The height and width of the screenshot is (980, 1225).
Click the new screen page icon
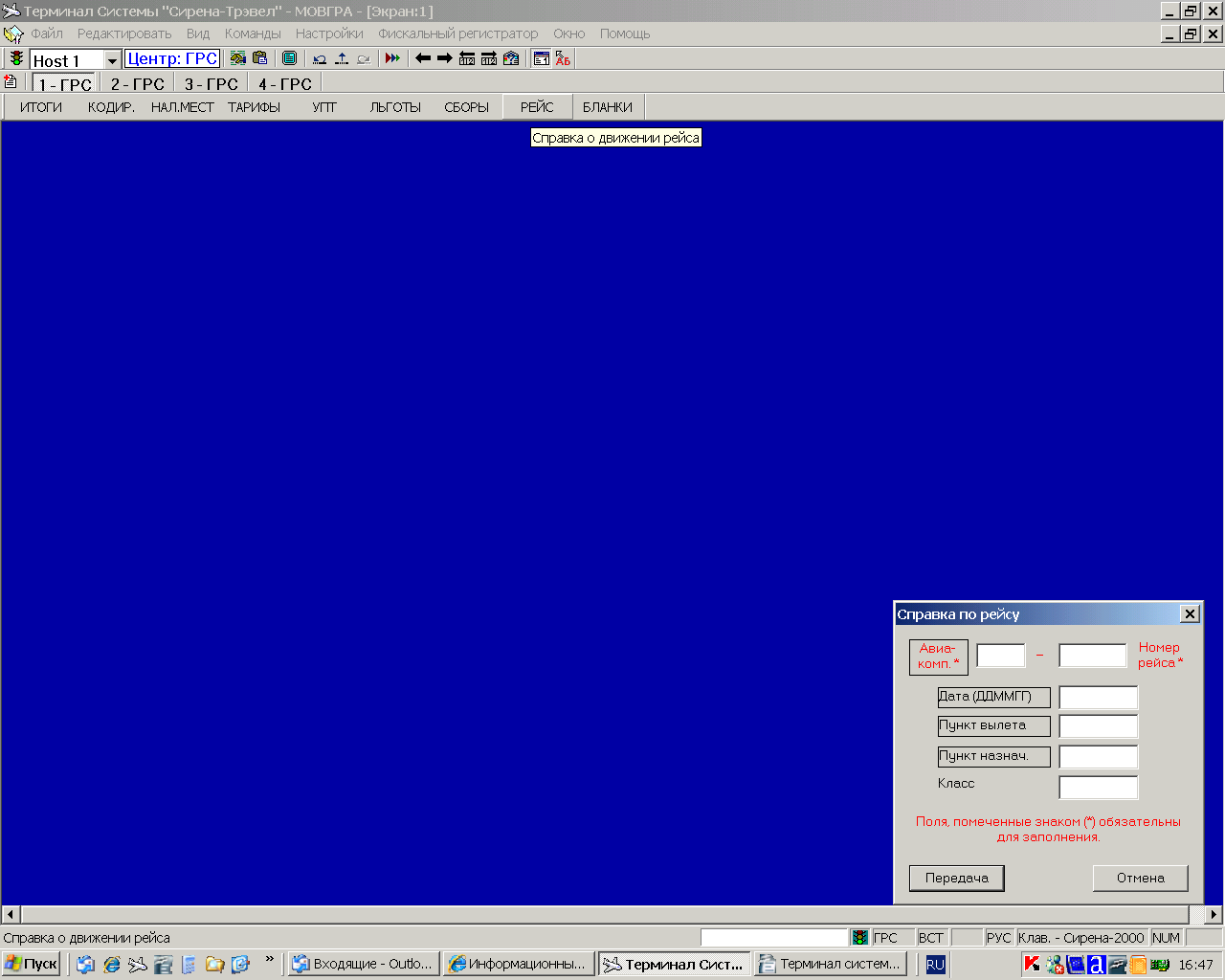click(x=11, y=82)
